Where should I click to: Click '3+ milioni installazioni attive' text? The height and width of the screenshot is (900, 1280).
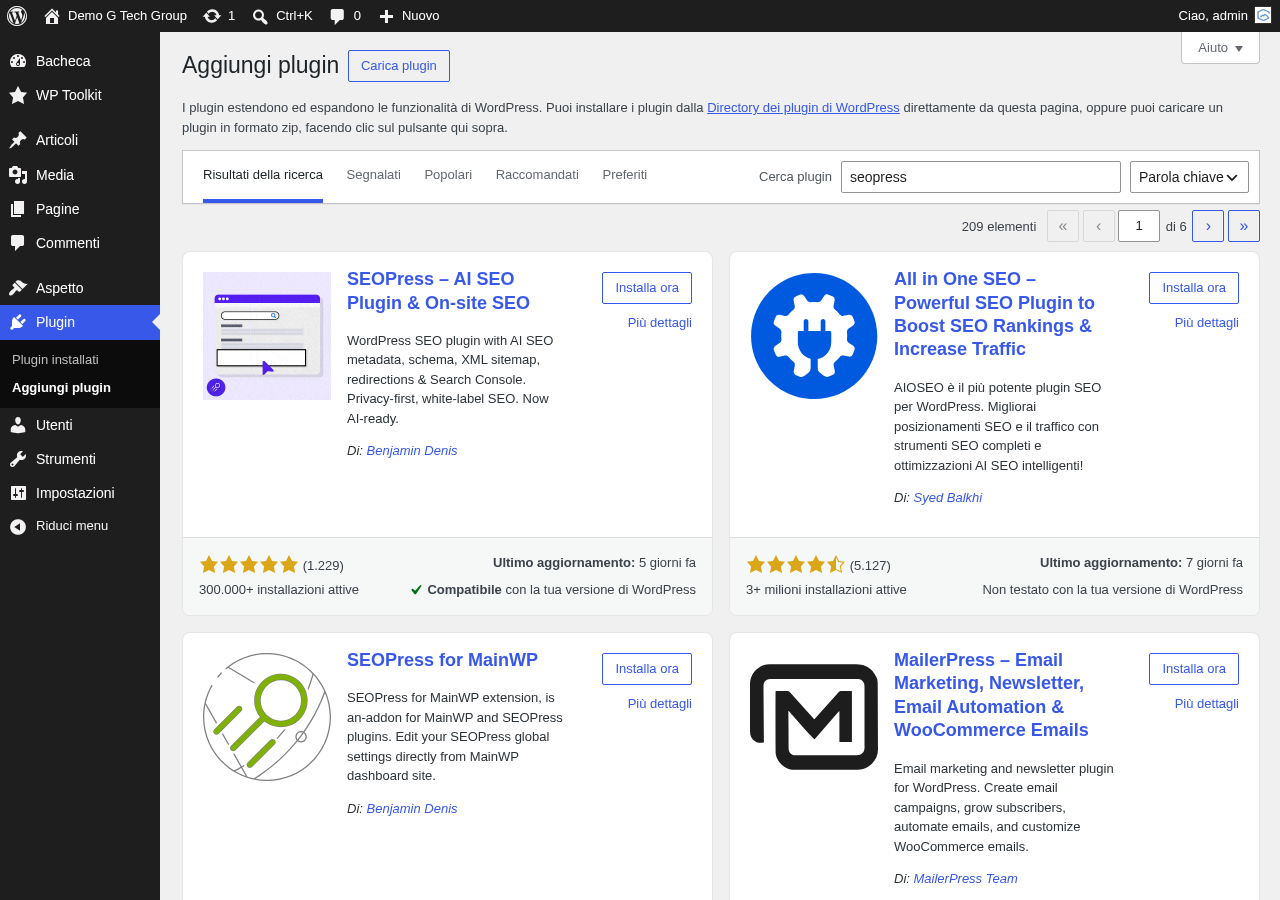click(826, 589)
